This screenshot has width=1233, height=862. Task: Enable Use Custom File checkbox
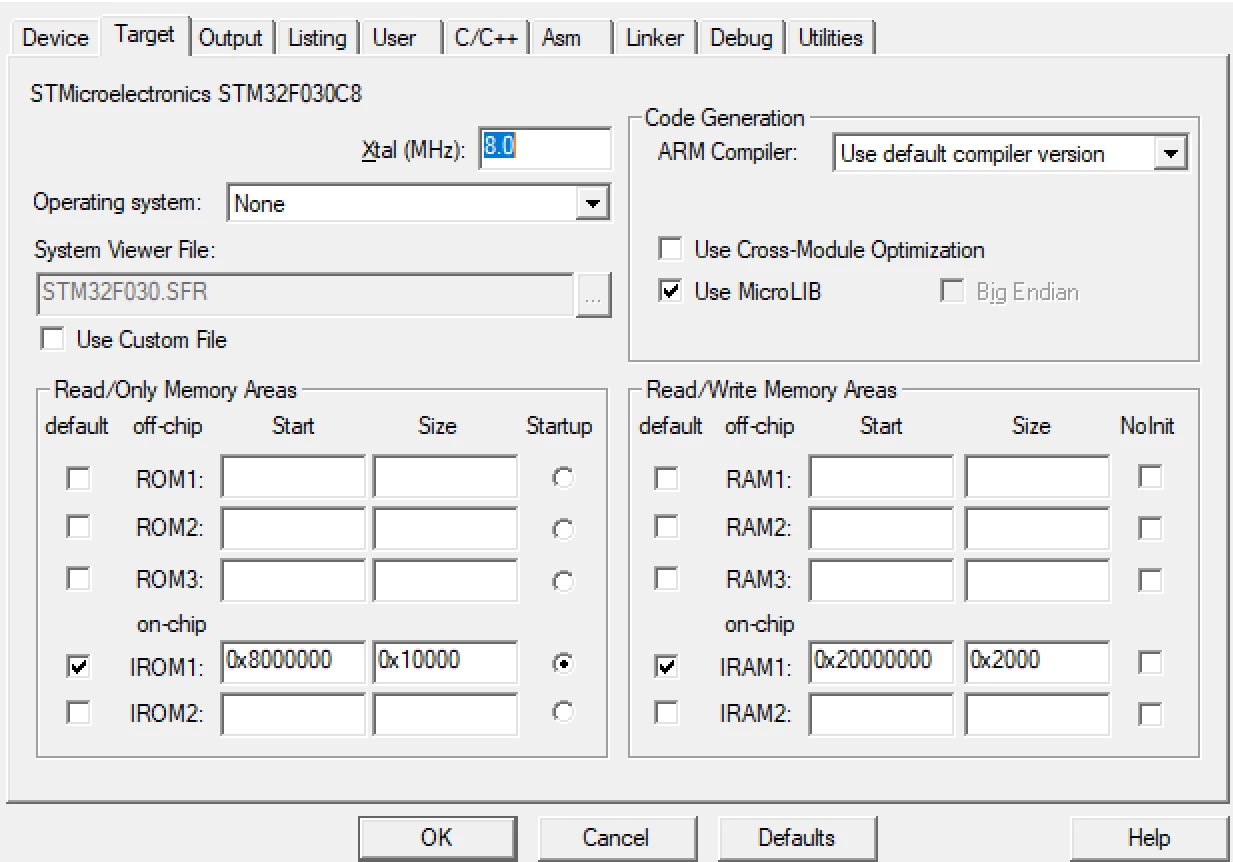[x=52, y=340]
